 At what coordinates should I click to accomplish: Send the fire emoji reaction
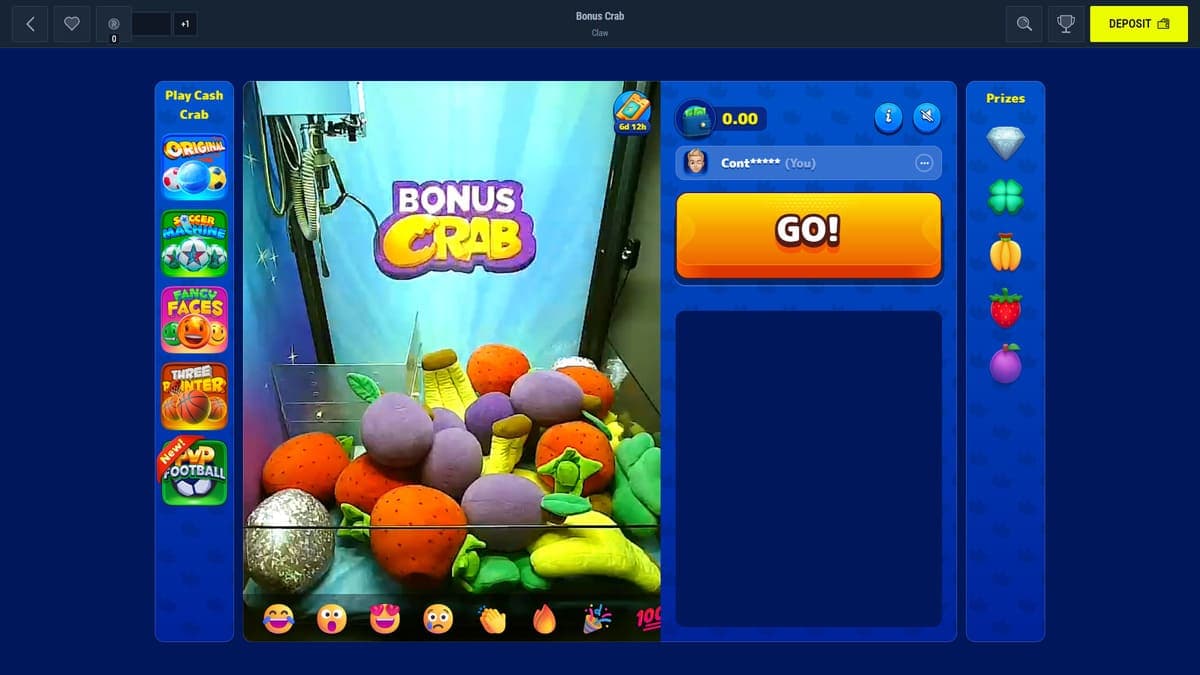click(544, 619)
